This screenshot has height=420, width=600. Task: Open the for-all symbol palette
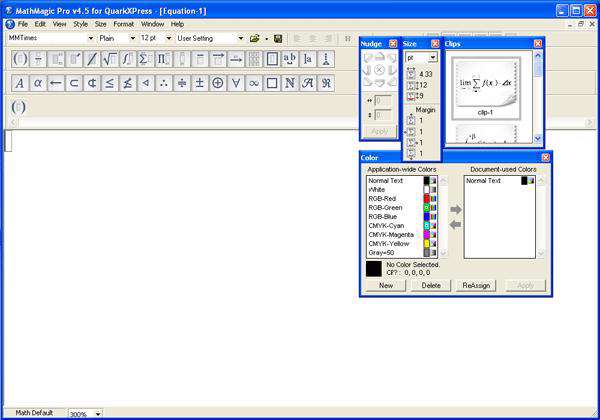pos(236,83)
